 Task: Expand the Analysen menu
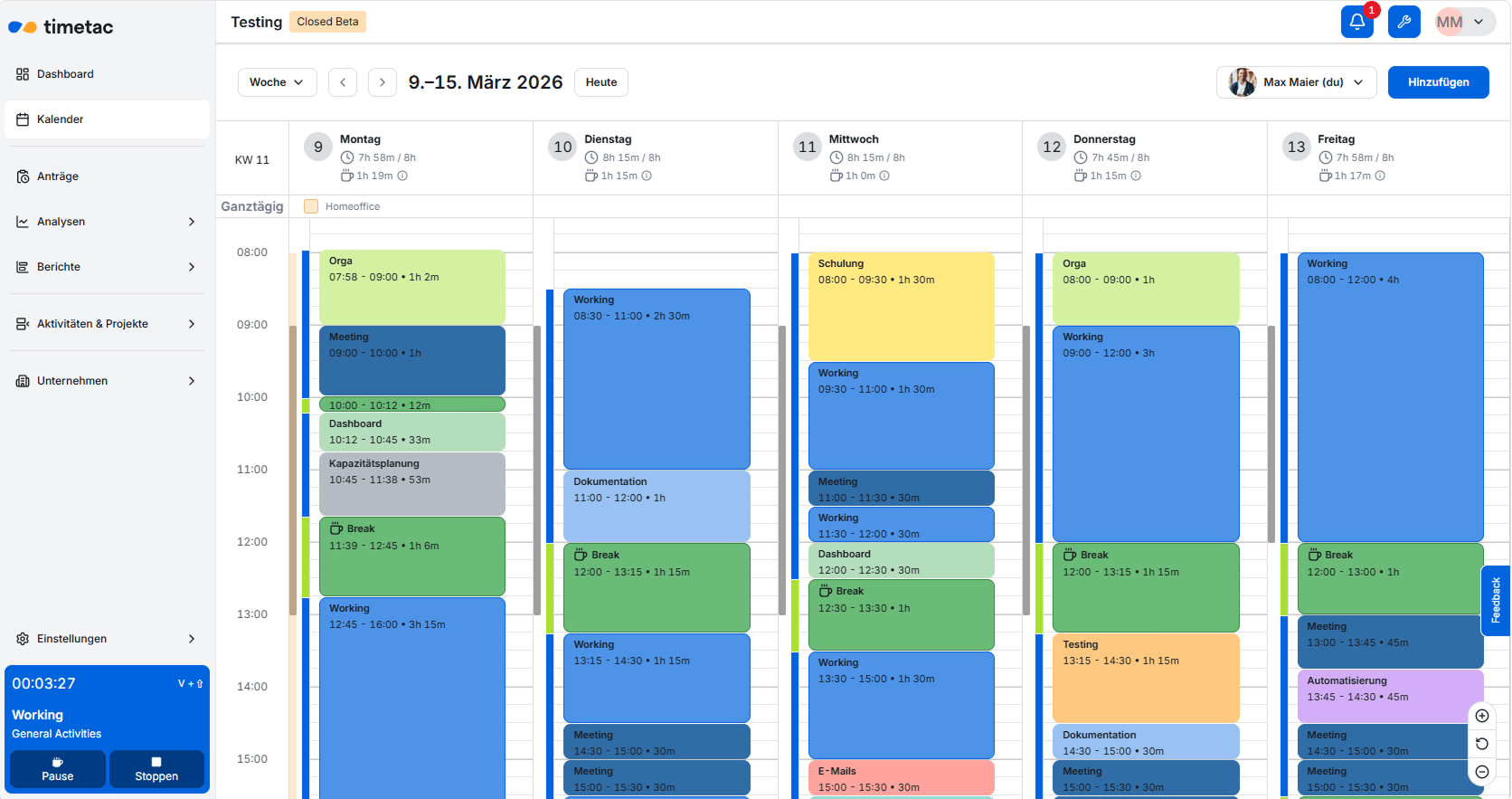(x=107, y=222)
